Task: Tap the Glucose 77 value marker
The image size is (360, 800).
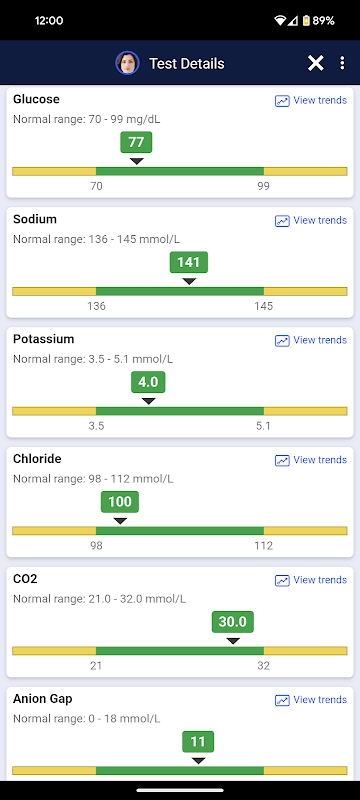Action: pyautogui.click(x=136, y=142)
